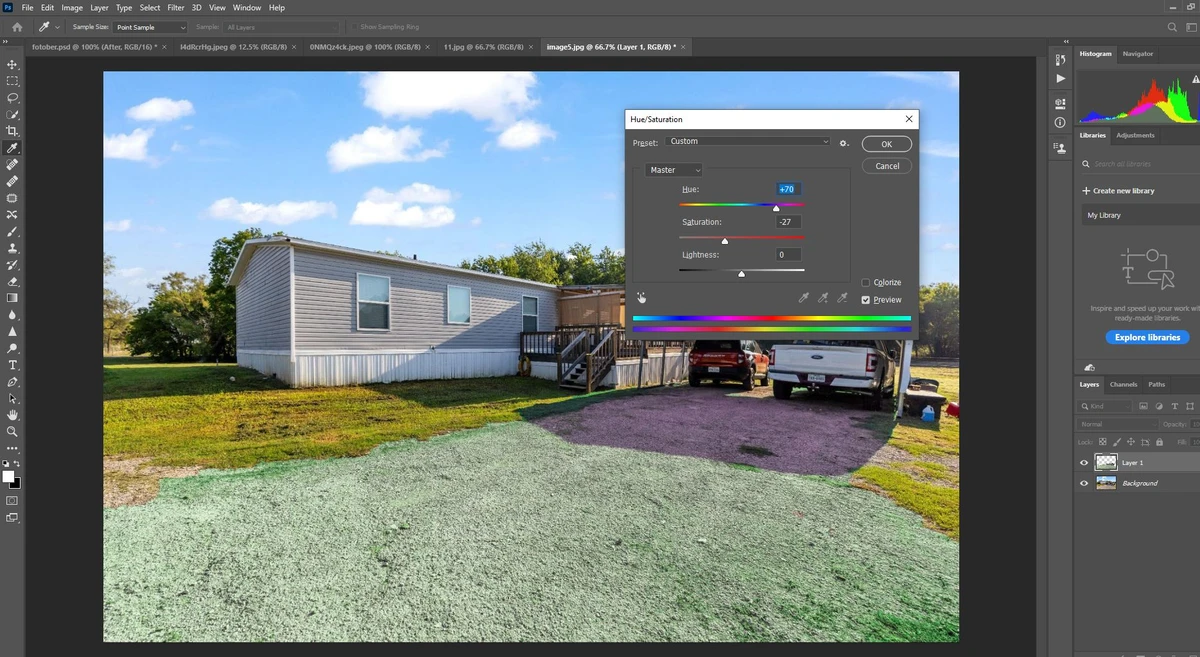Expand the Master channel dropdown
Screen dimensions: 1200x657
coord(674,170)
